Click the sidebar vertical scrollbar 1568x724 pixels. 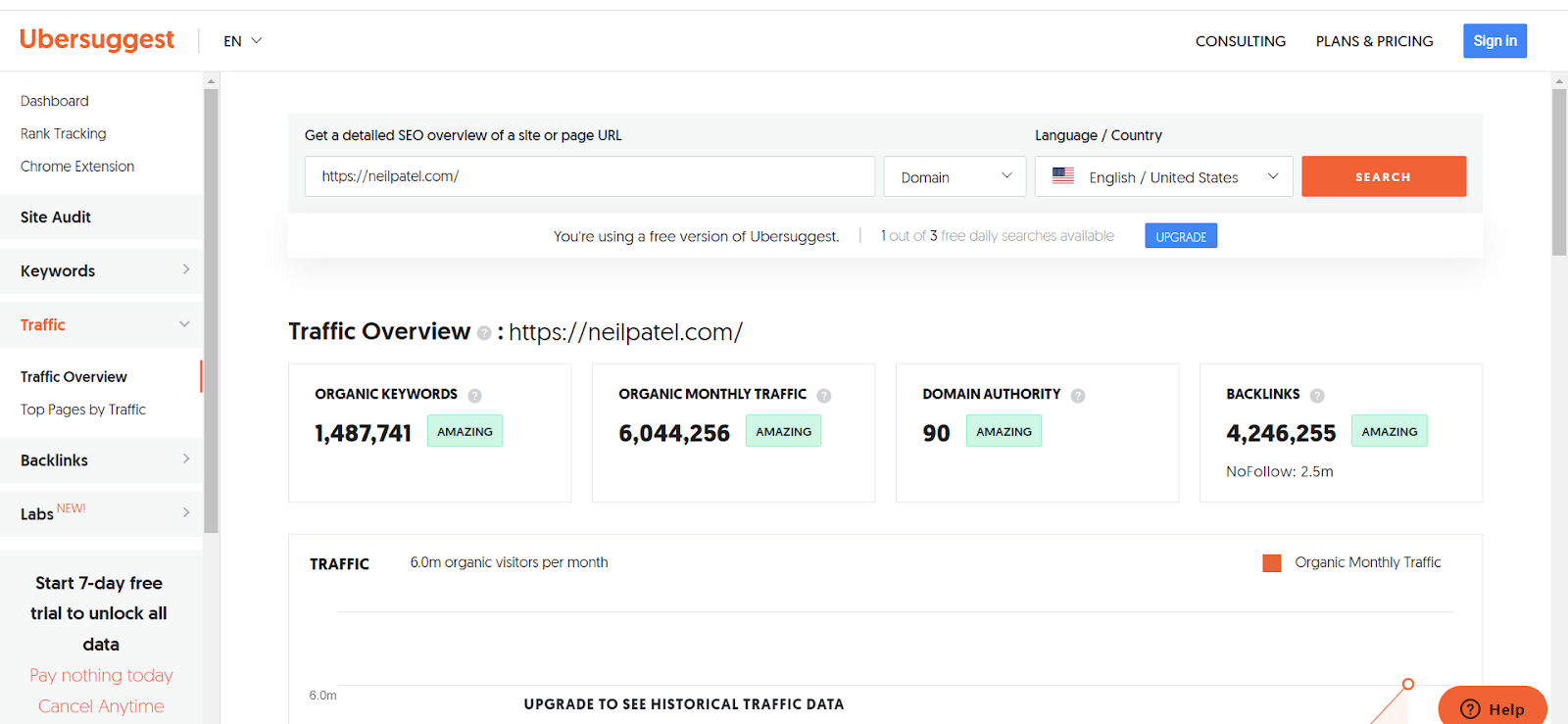pyautogui.click(x=211, y=312)
